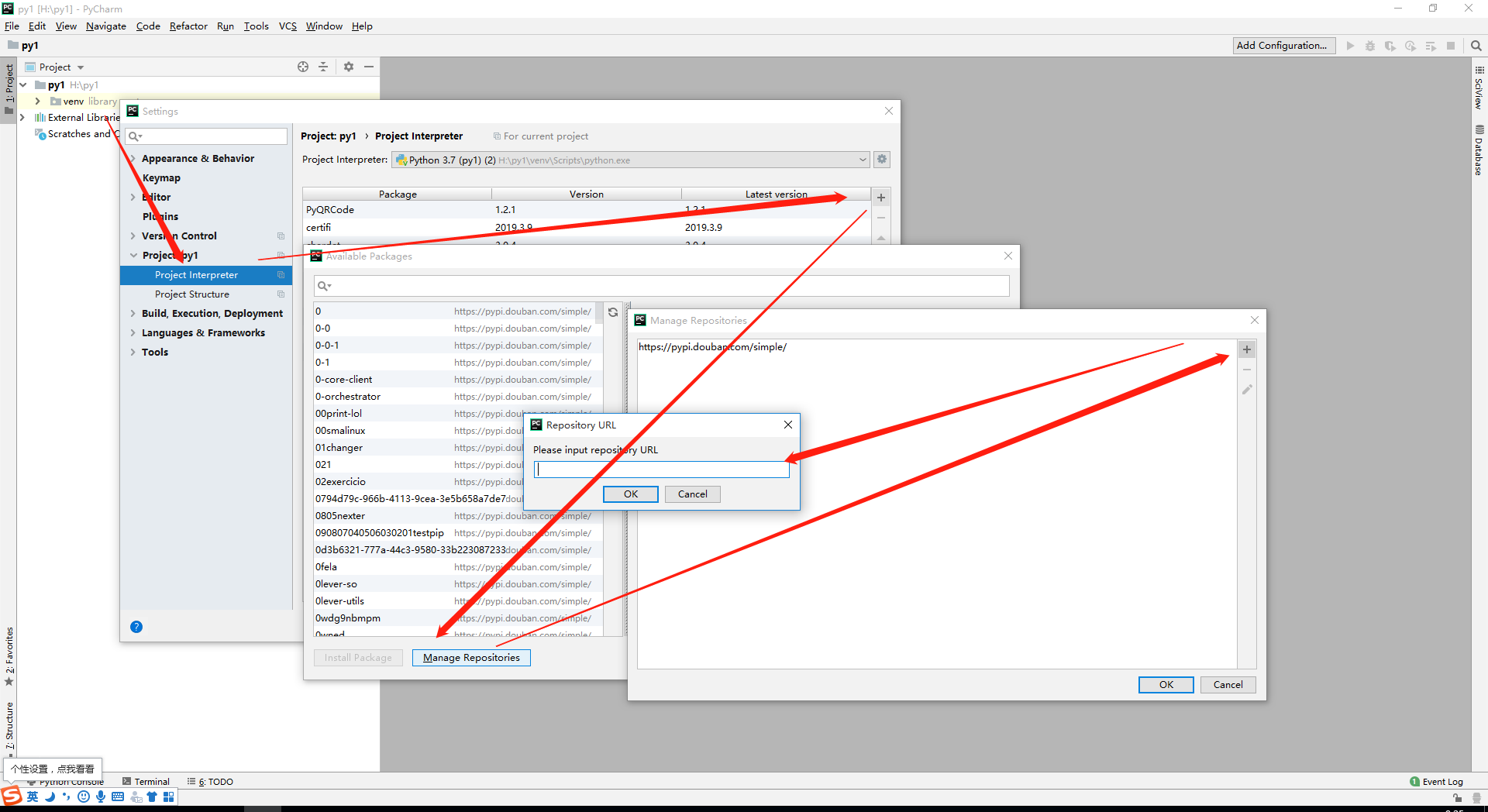The height and width of the screenshot is (812, 1488).
Task: Expand the Version Control settings group
Action: tap(133, 236)
